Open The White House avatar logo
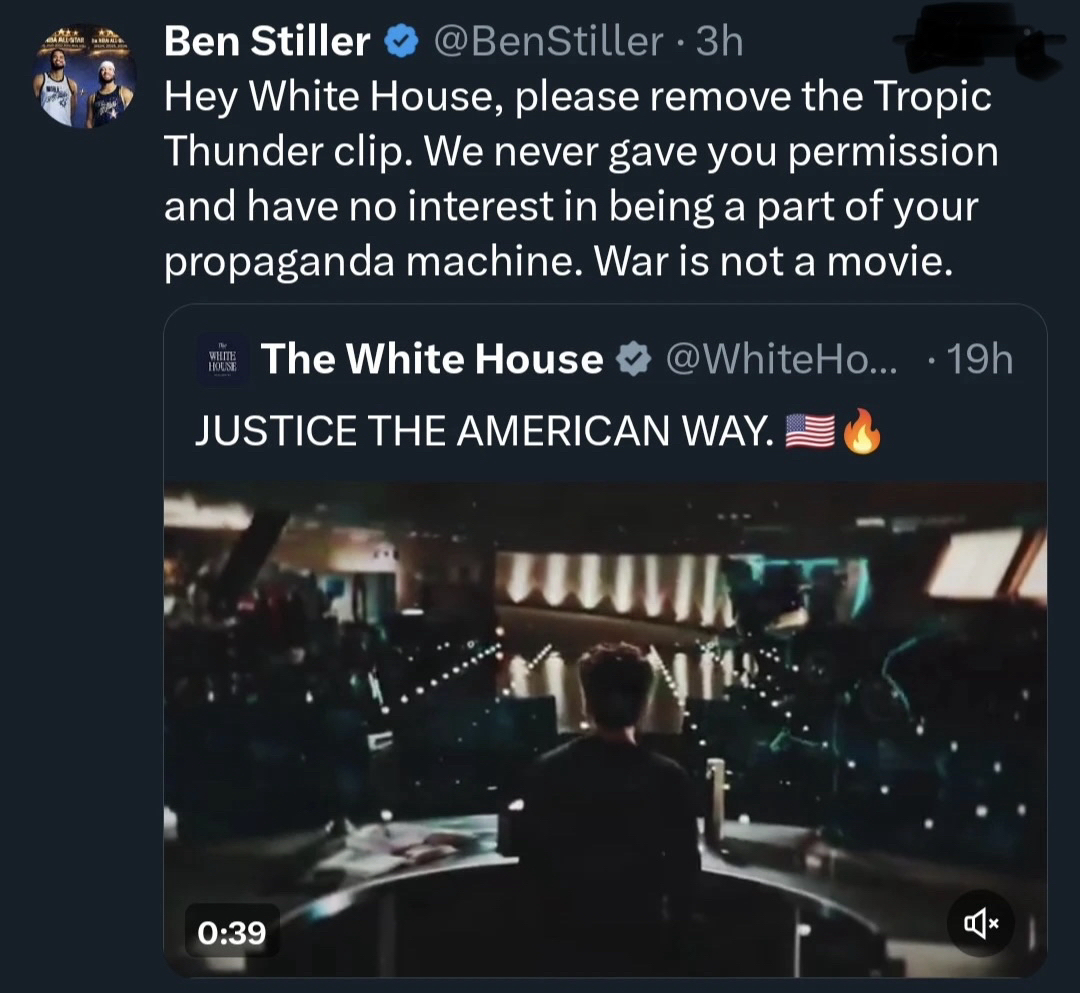Viewport: 1080px width, 993px height. (x=221, y=359)
